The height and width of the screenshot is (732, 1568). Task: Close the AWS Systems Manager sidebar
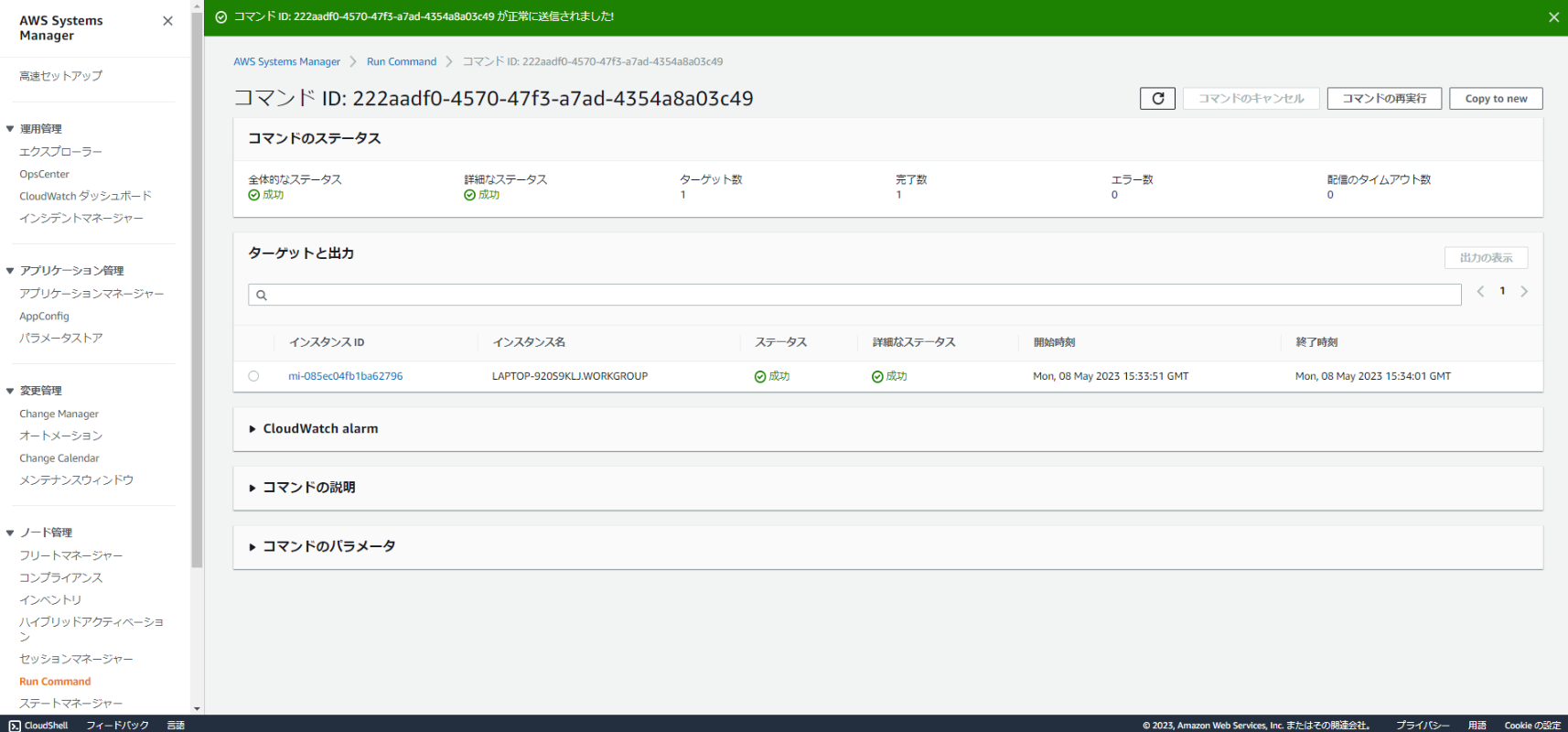tap(167, 21)
